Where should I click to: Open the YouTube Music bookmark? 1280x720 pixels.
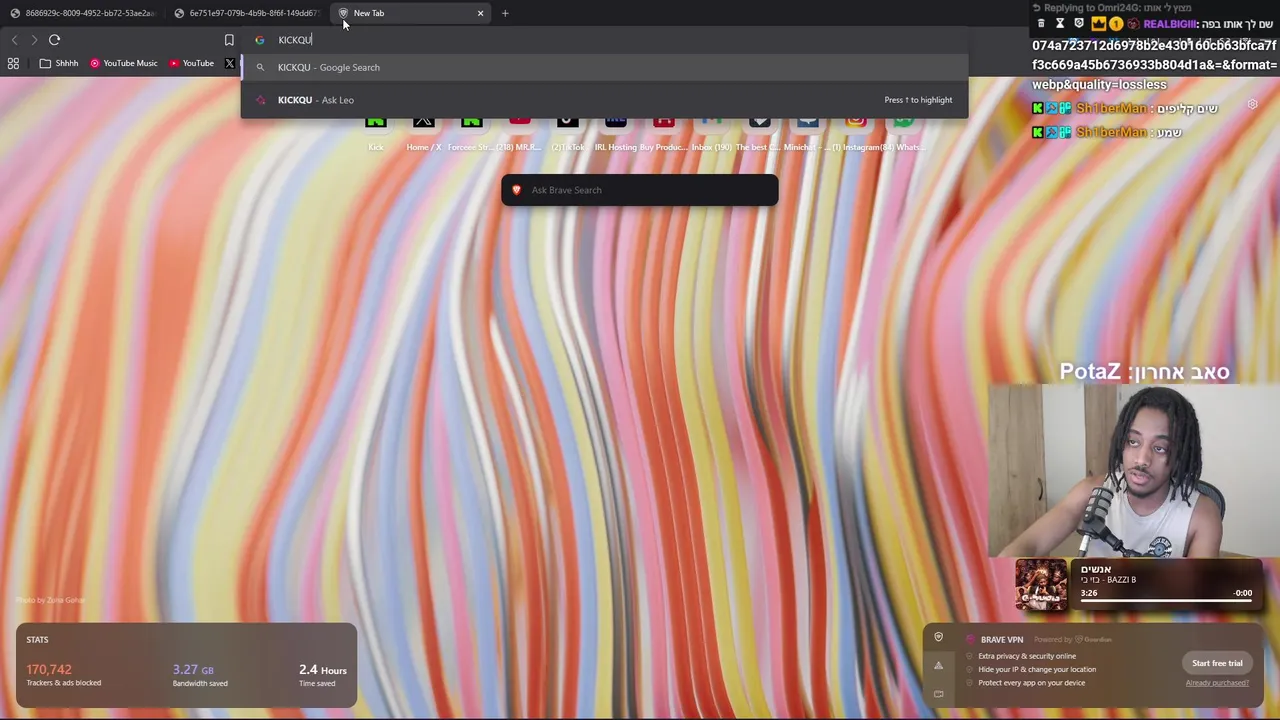tap(124, 63)
